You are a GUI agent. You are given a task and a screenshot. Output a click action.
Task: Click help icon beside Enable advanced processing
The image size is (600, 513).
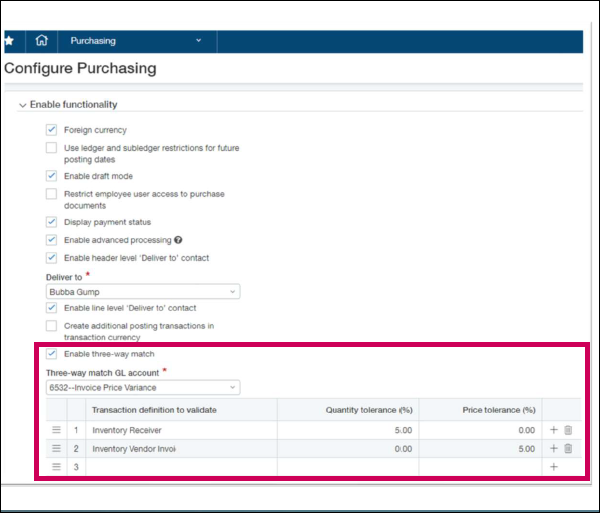tap(178, 240)
